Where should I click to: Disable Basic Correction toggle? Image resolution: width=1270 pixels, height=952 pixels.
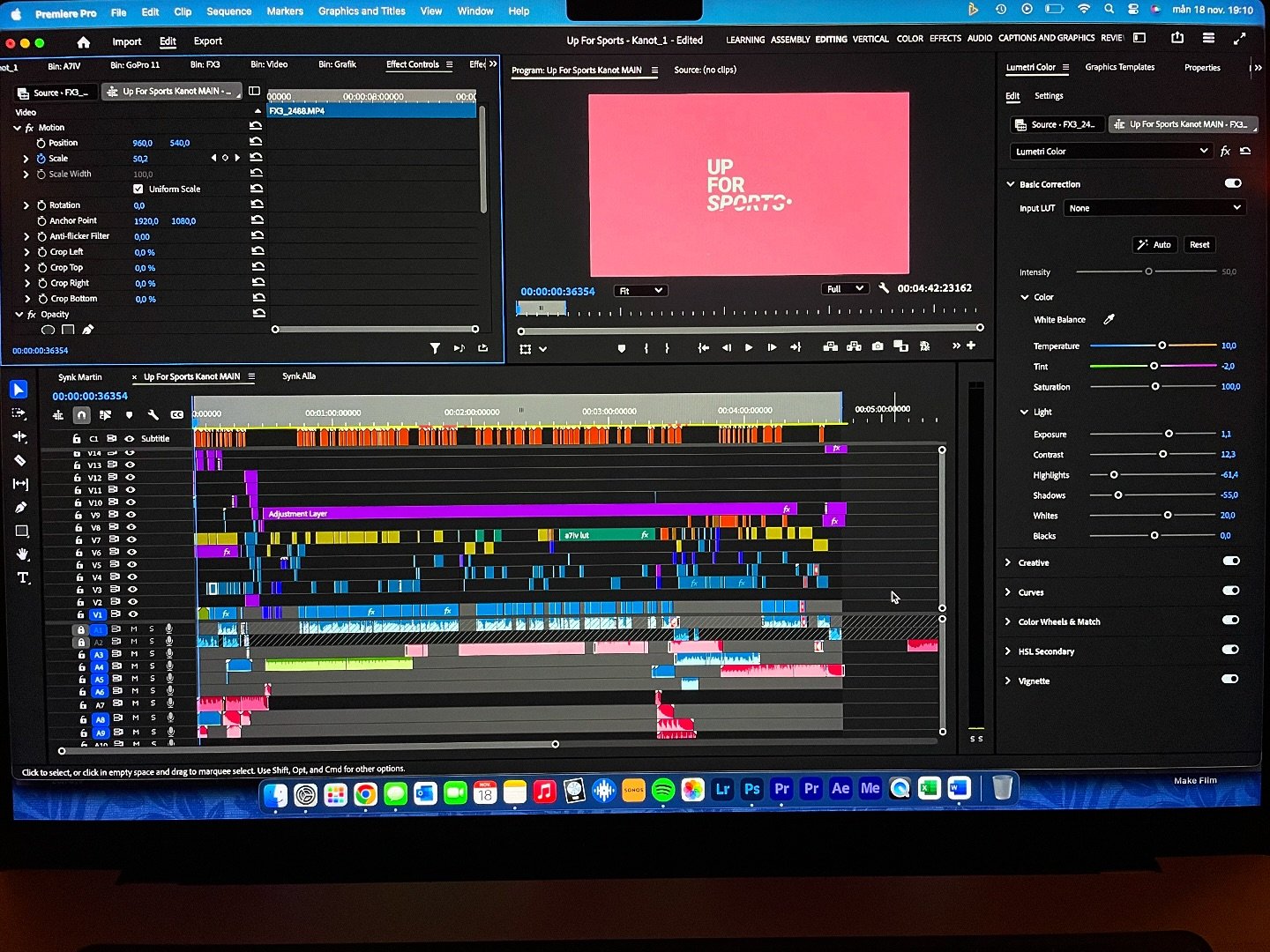coord(1233,183)
